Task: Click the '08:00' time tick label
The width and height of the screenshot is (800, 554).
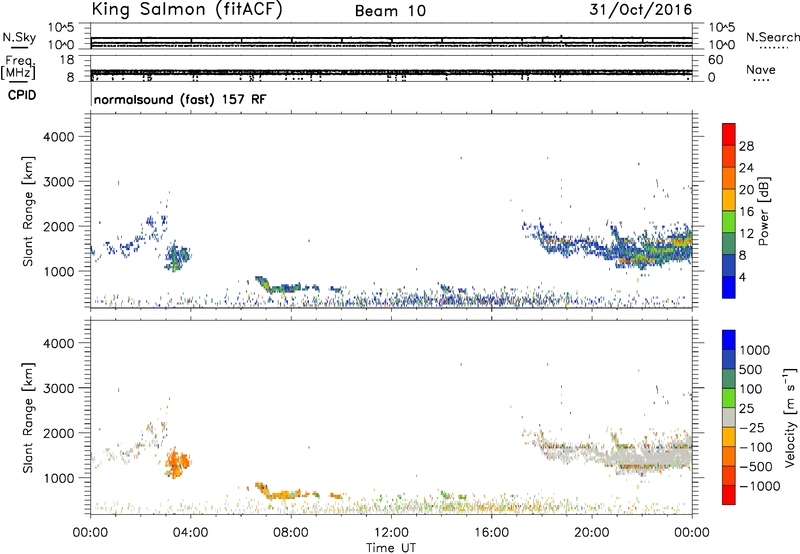Action: pyautogui.click(x=291, y=533)
